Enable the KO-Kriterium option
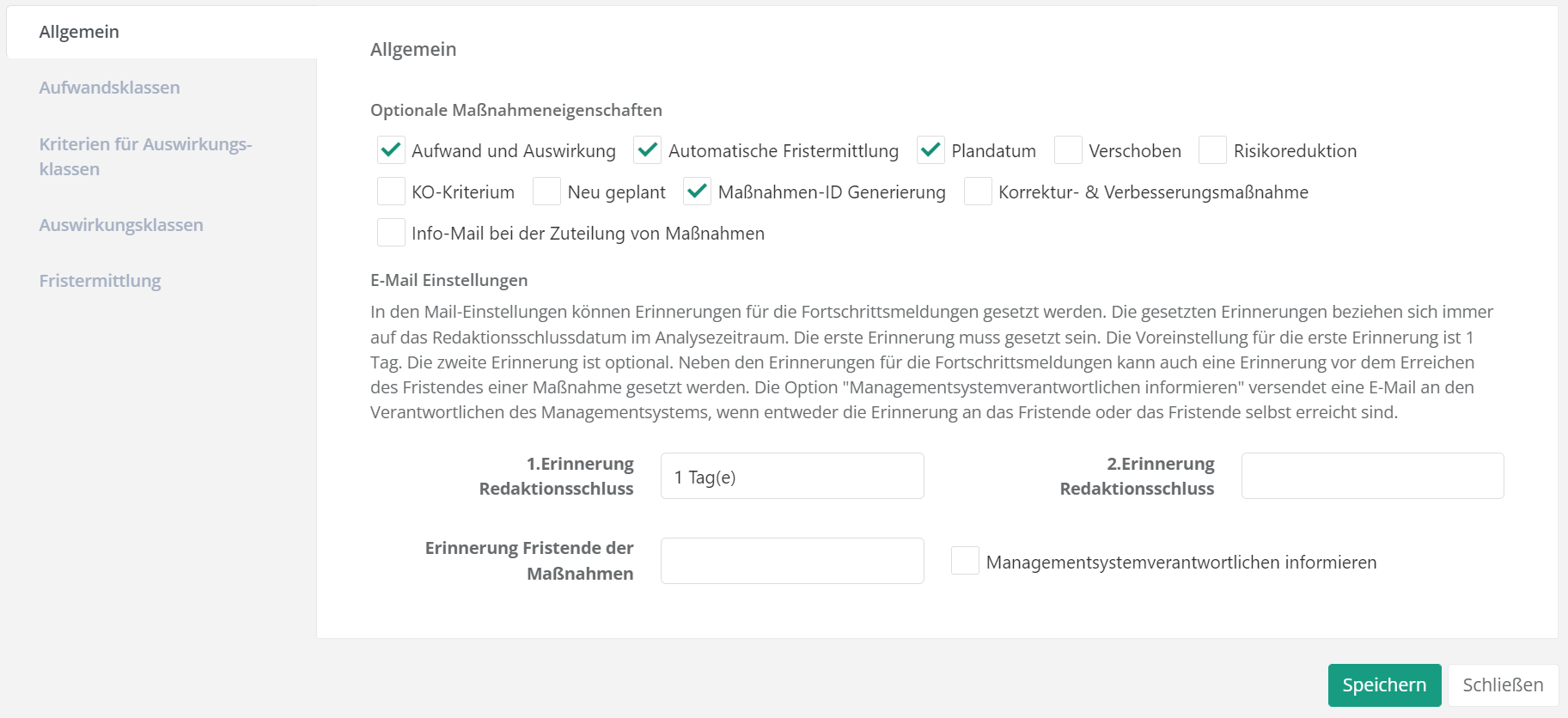Viewport: 1568px width, 718px height. [x=391, y=192]
